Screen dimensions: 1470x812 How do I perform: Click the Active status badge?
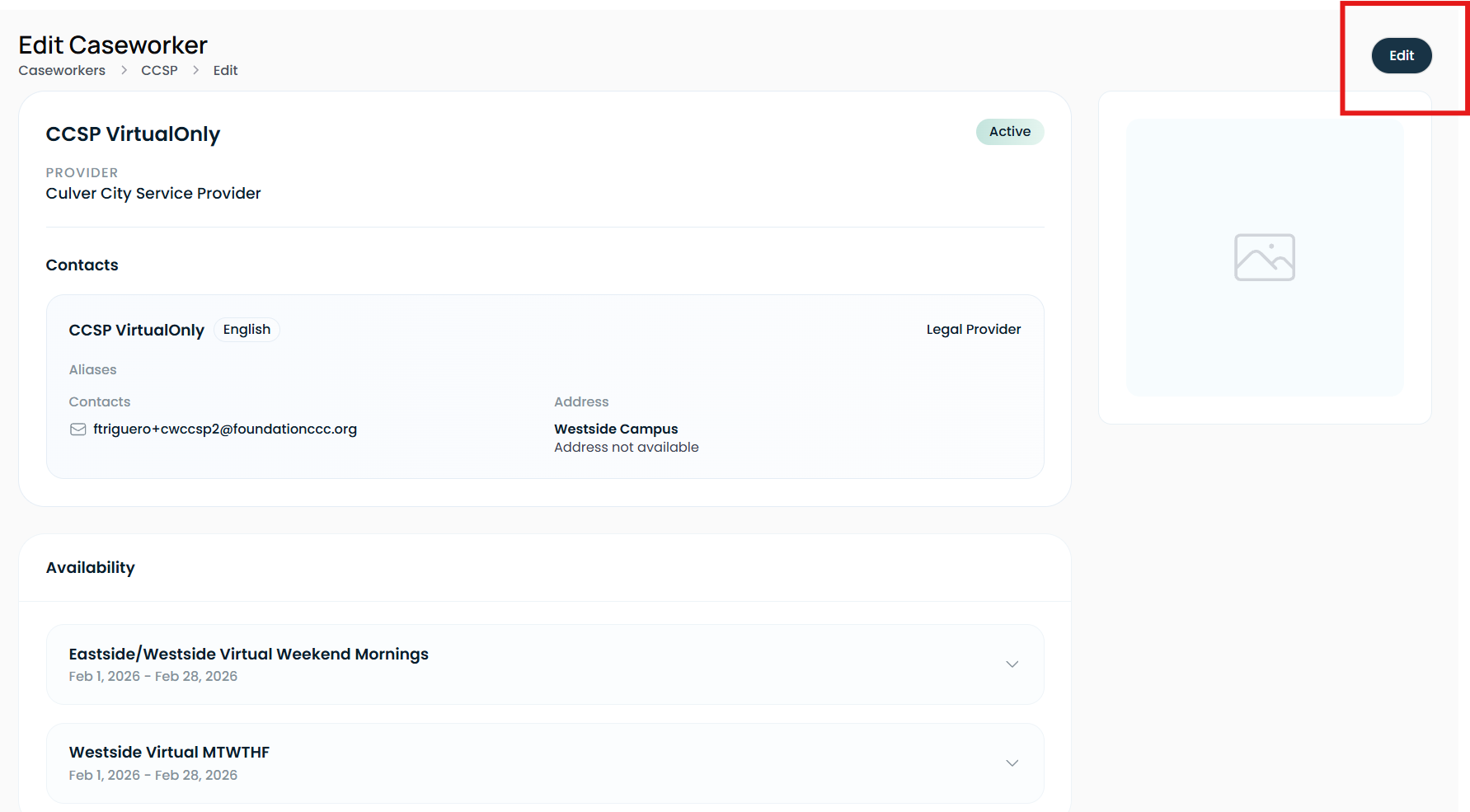click(x=1010, y=132)
